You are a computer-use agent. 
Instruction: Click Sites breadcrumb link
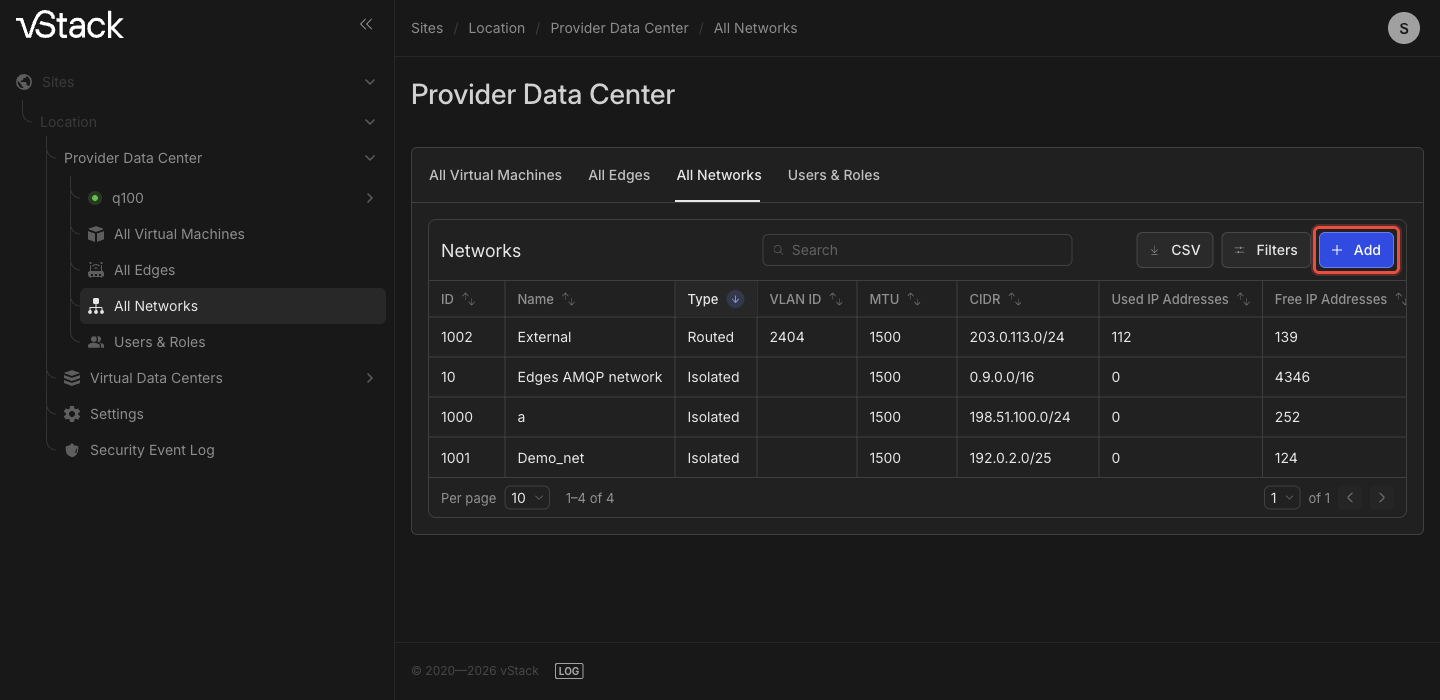[427, 28]
